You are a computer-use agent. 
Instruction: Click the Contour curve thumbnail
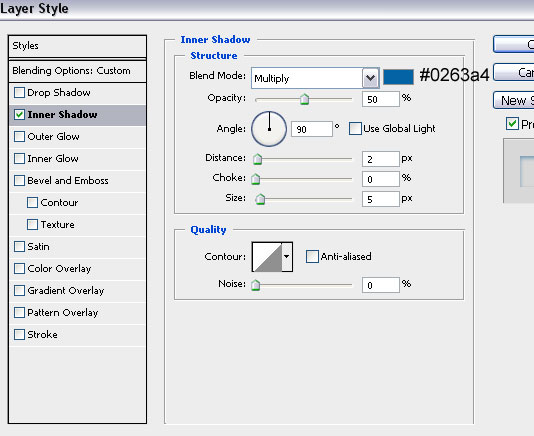(267, 257)
